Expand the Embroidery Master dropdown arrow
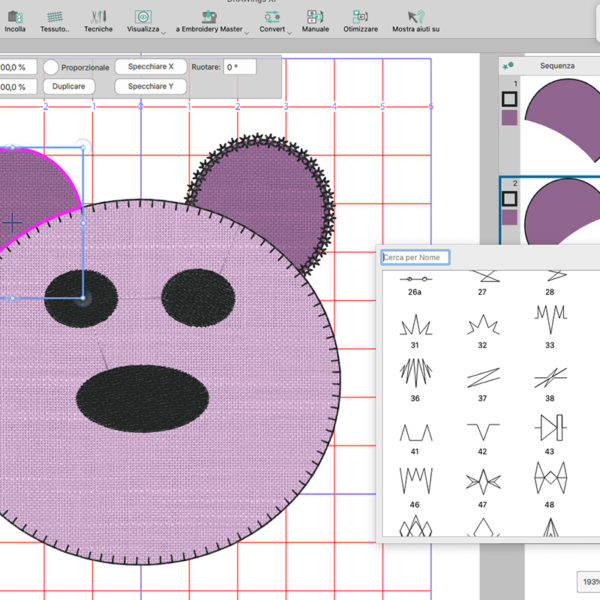This screenshot has width=600, height=600. pos(247,33)
